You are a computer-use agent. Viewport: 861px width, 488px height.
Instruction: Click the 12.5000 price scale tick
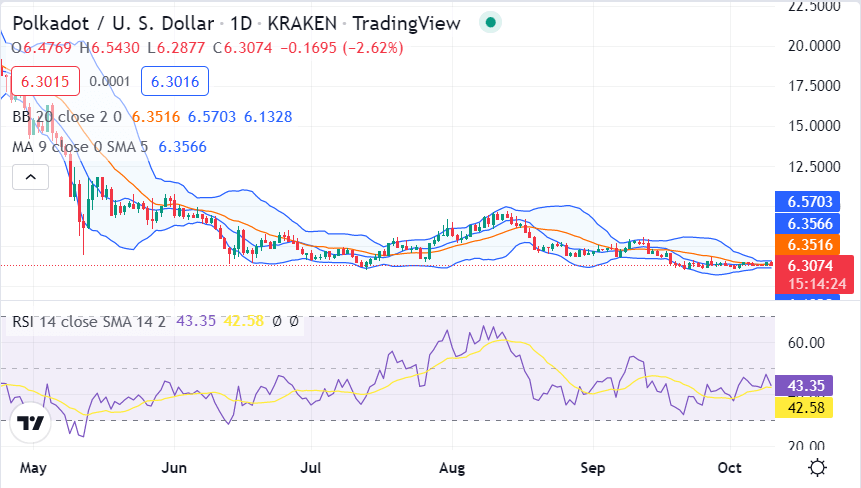click(814, 166)
